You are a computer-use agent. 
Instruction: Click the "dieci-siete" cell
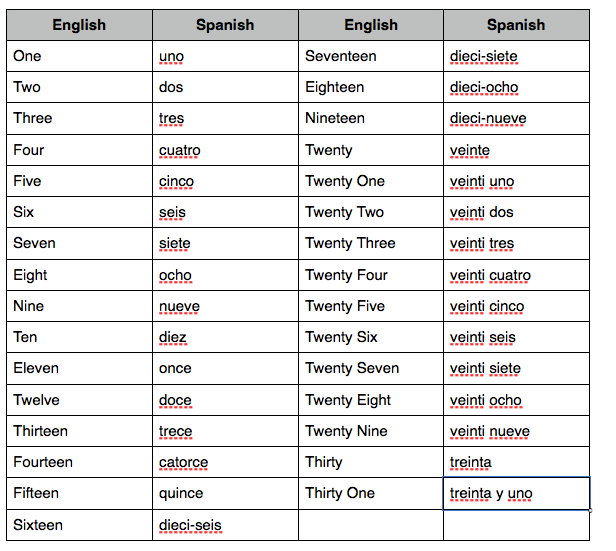tap(484, 56)
